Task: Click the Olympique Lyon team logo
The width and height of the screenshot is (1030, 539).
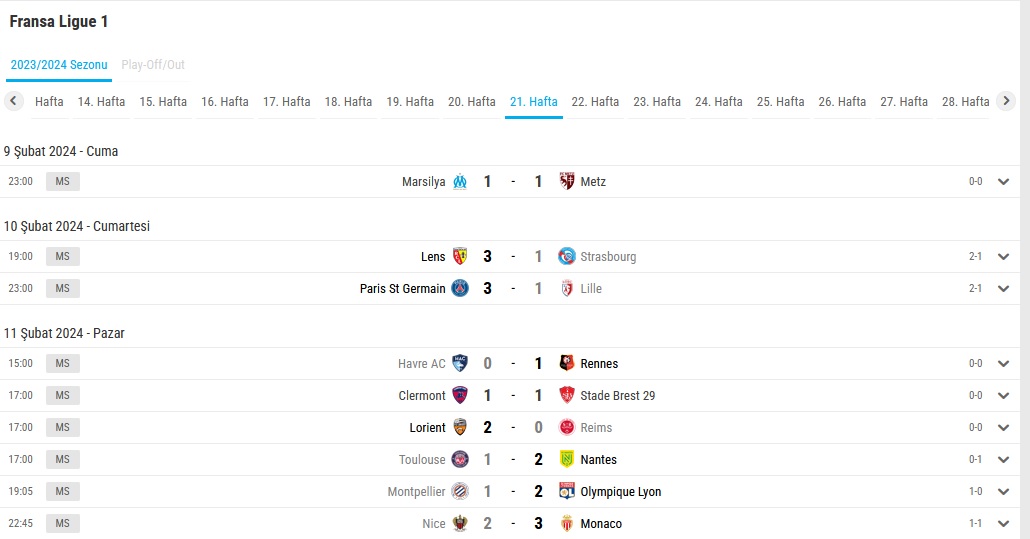Action: coord(567,491)
